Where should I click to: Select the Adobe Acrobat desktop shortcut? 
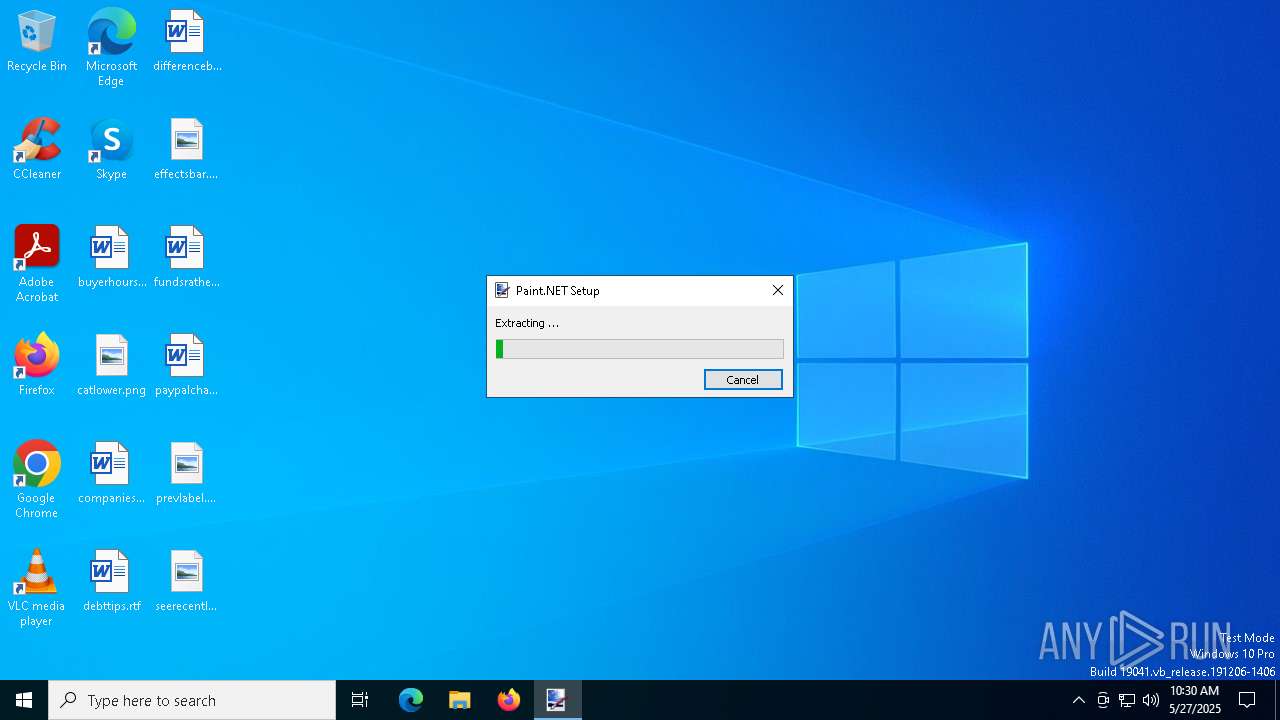[x=37, y=264]
